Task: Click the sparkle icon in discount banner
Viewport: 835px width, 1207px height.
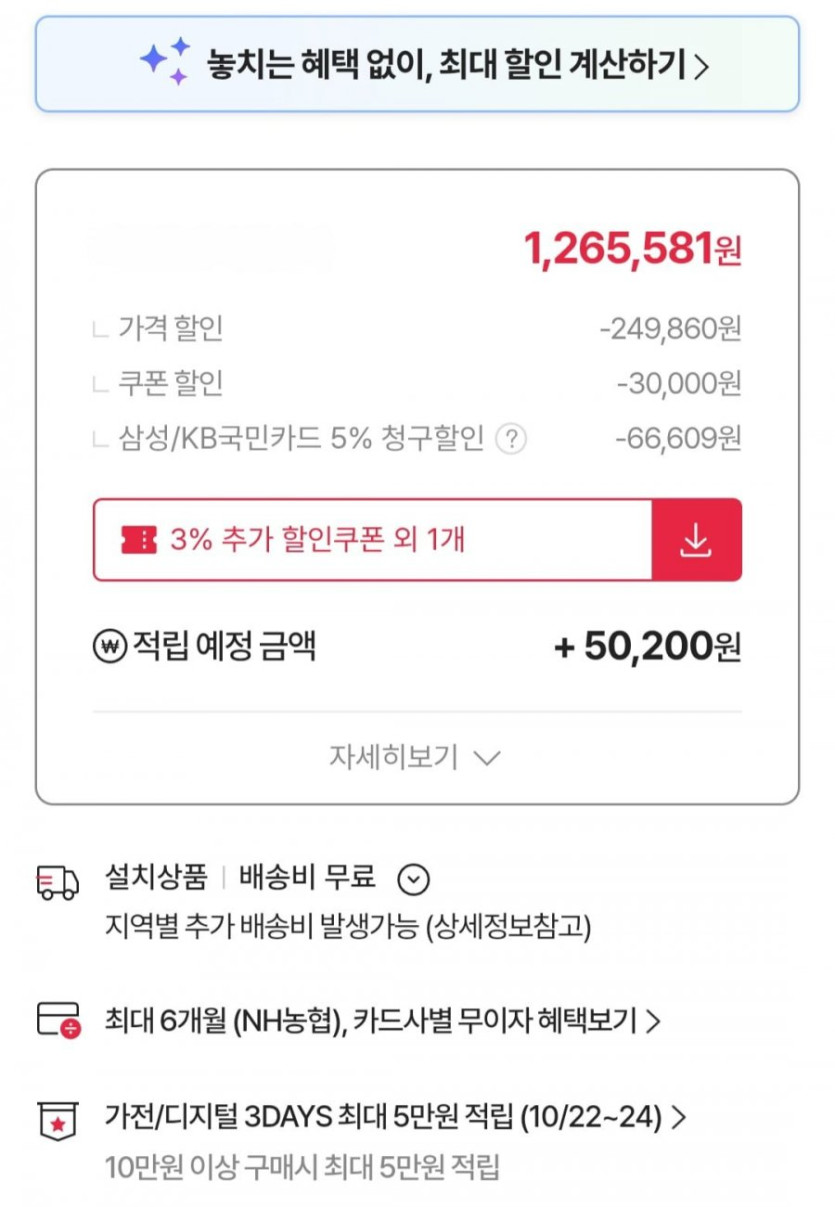Action: tap(165, 62)
